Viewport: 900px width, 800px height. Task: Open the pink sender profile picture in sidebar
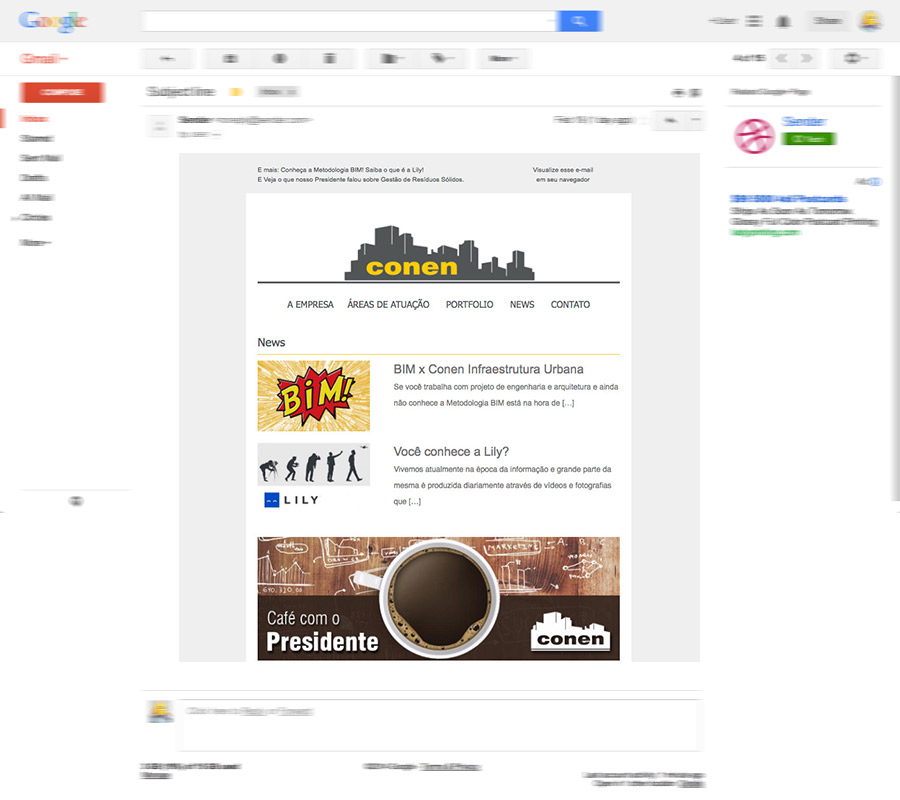click(754, 136)
